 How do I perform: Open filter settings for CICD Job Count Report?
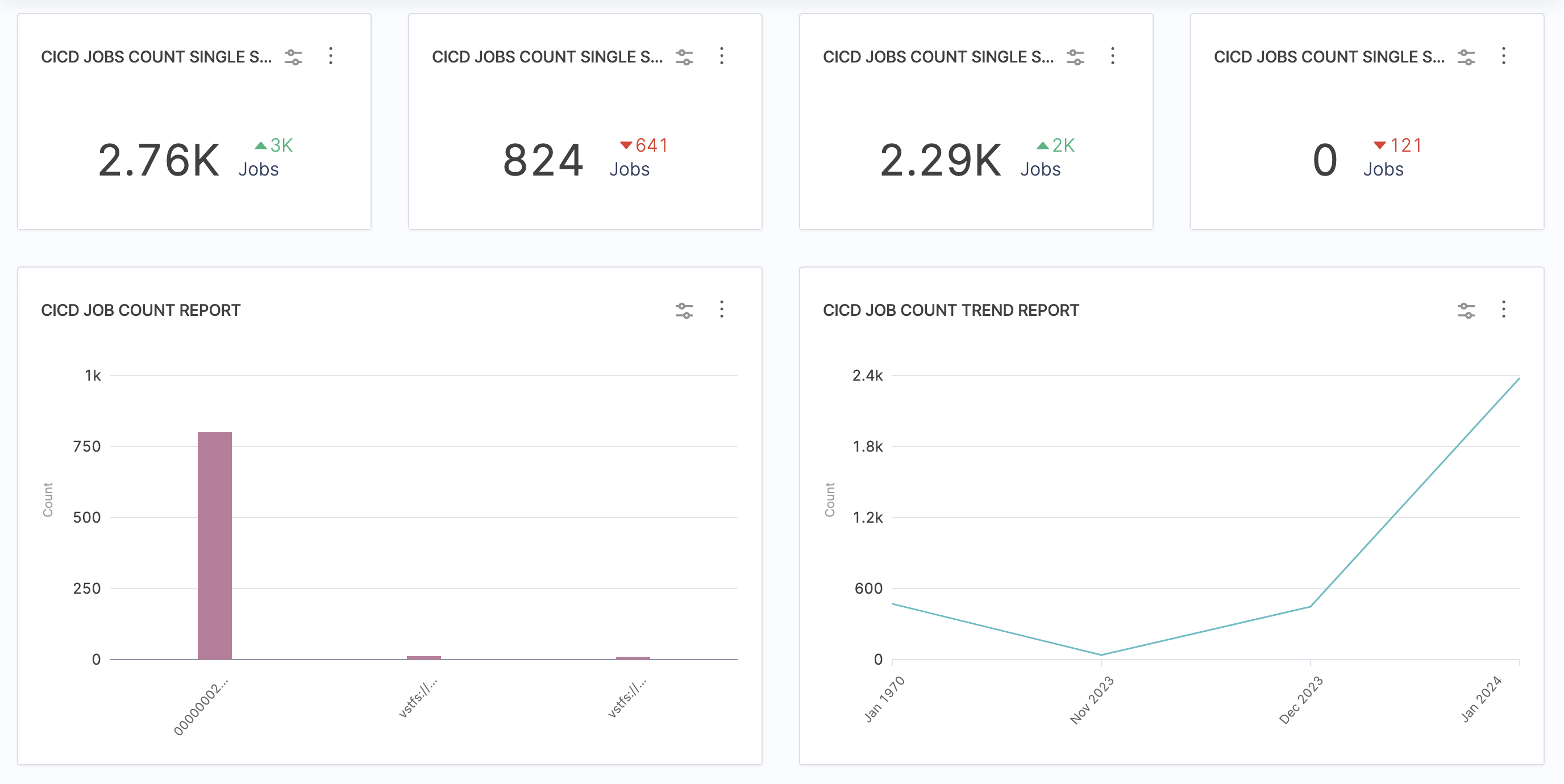point(684,311)
